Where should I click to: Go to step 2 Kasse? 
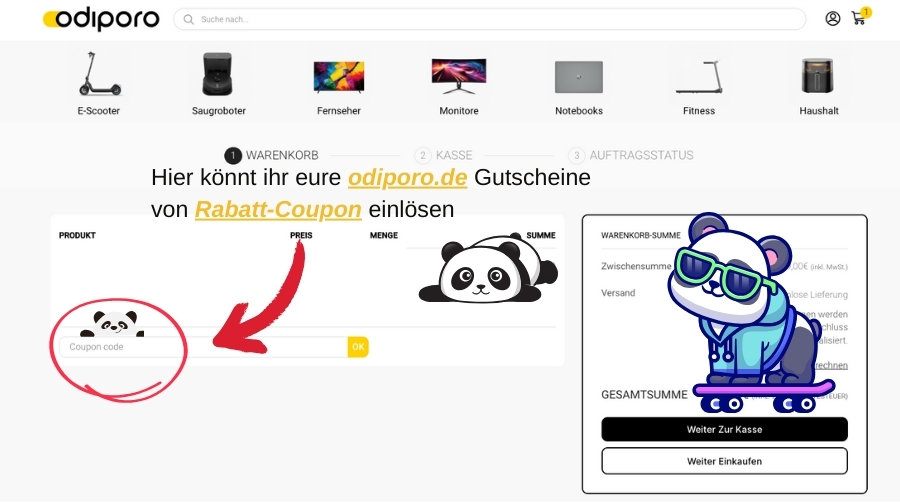point(444,155)
